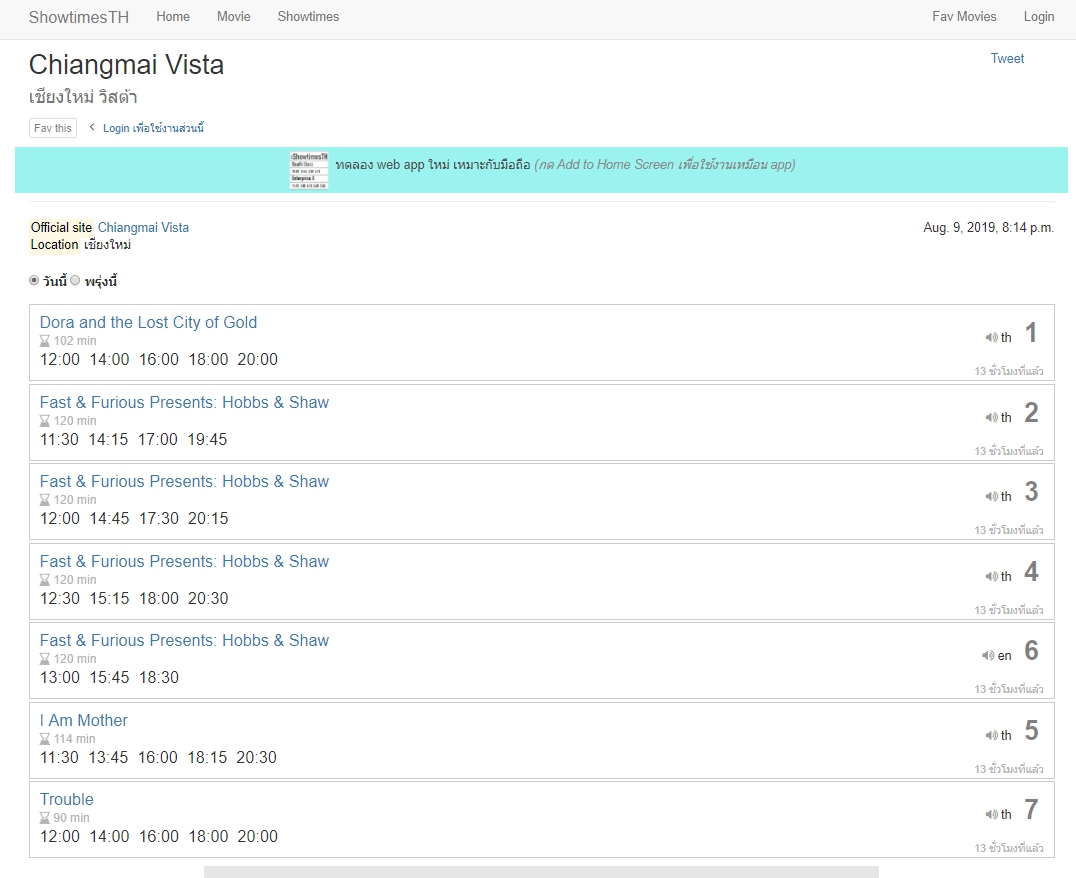The width and height of the screenshot is (1076, 878).
Task: Click Dora's 12:00 showtime
Action: tap(60, 359)
